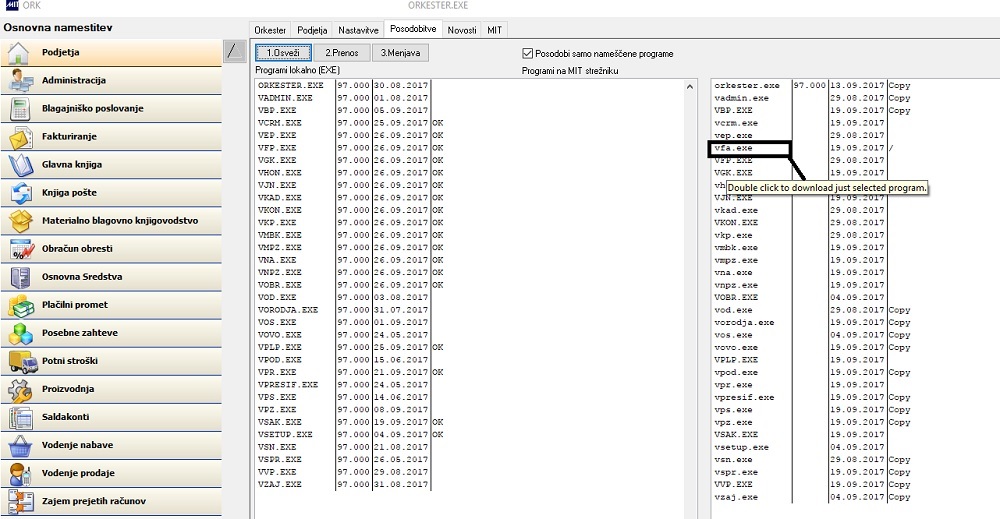This screenshot has width=1000, height=519.
Task: Open Potni stroški truck icon
Action: coord(22,361)
